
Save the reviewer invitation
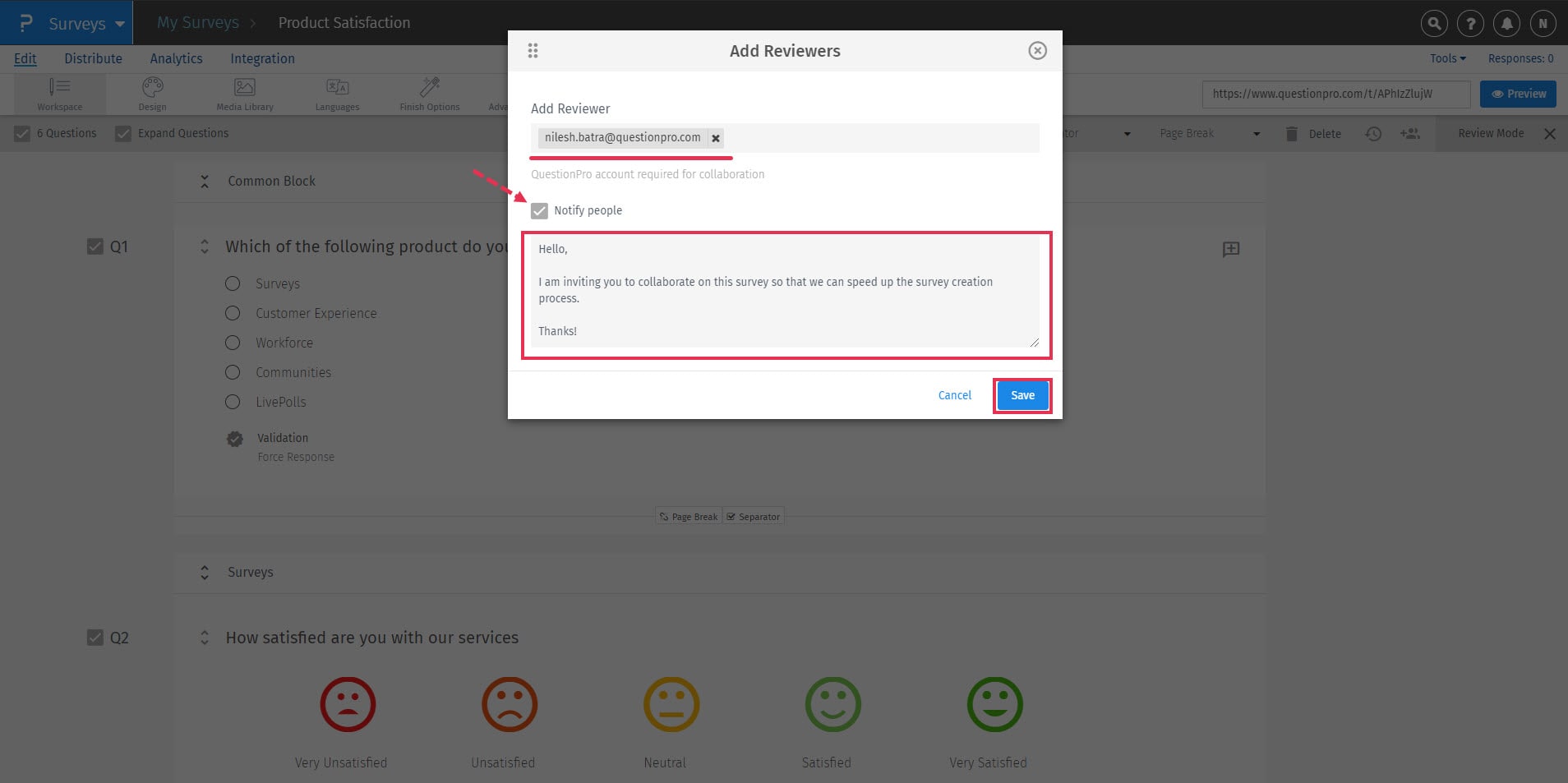click(x=1022, y=395)
